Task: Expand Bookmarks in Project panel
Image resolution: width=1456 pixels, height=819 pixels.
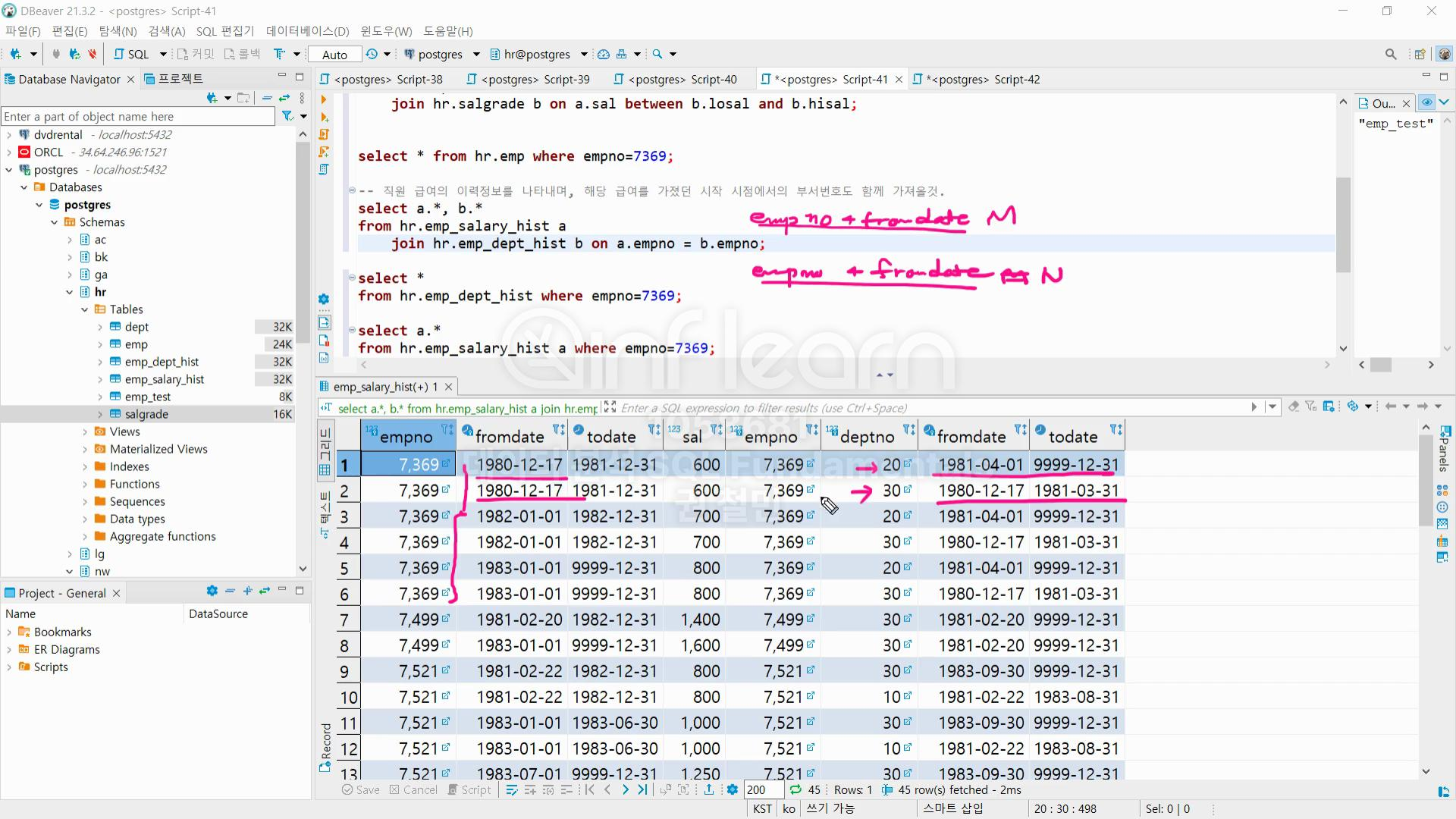Action: point(9,632)
